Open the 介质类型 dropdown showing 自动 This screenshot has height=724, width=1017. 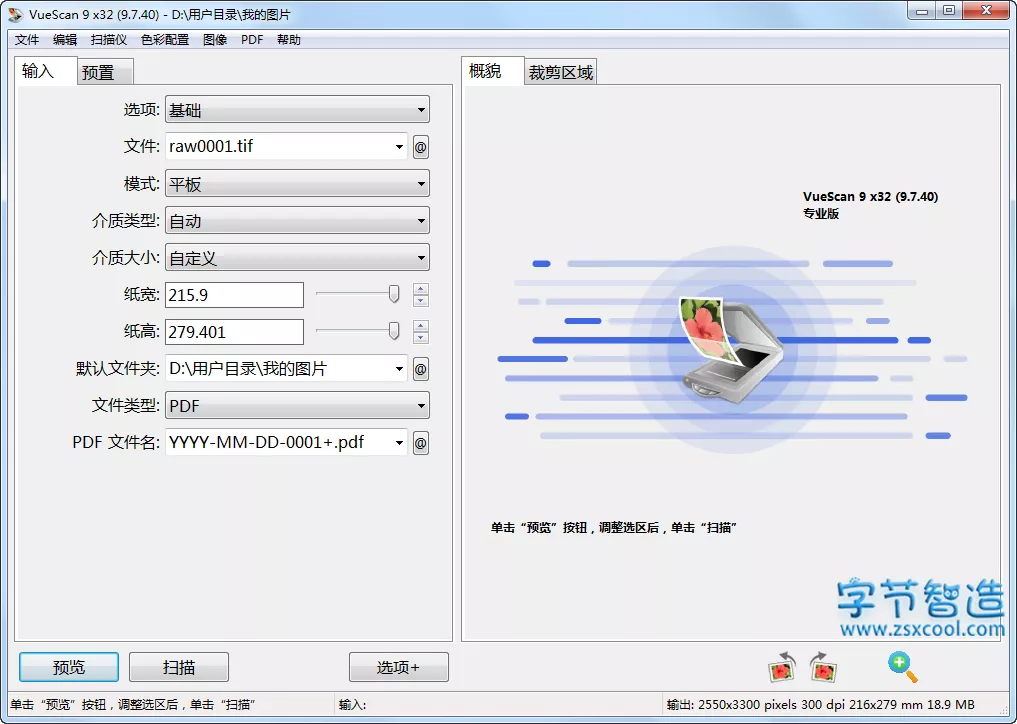pos(297,221)
